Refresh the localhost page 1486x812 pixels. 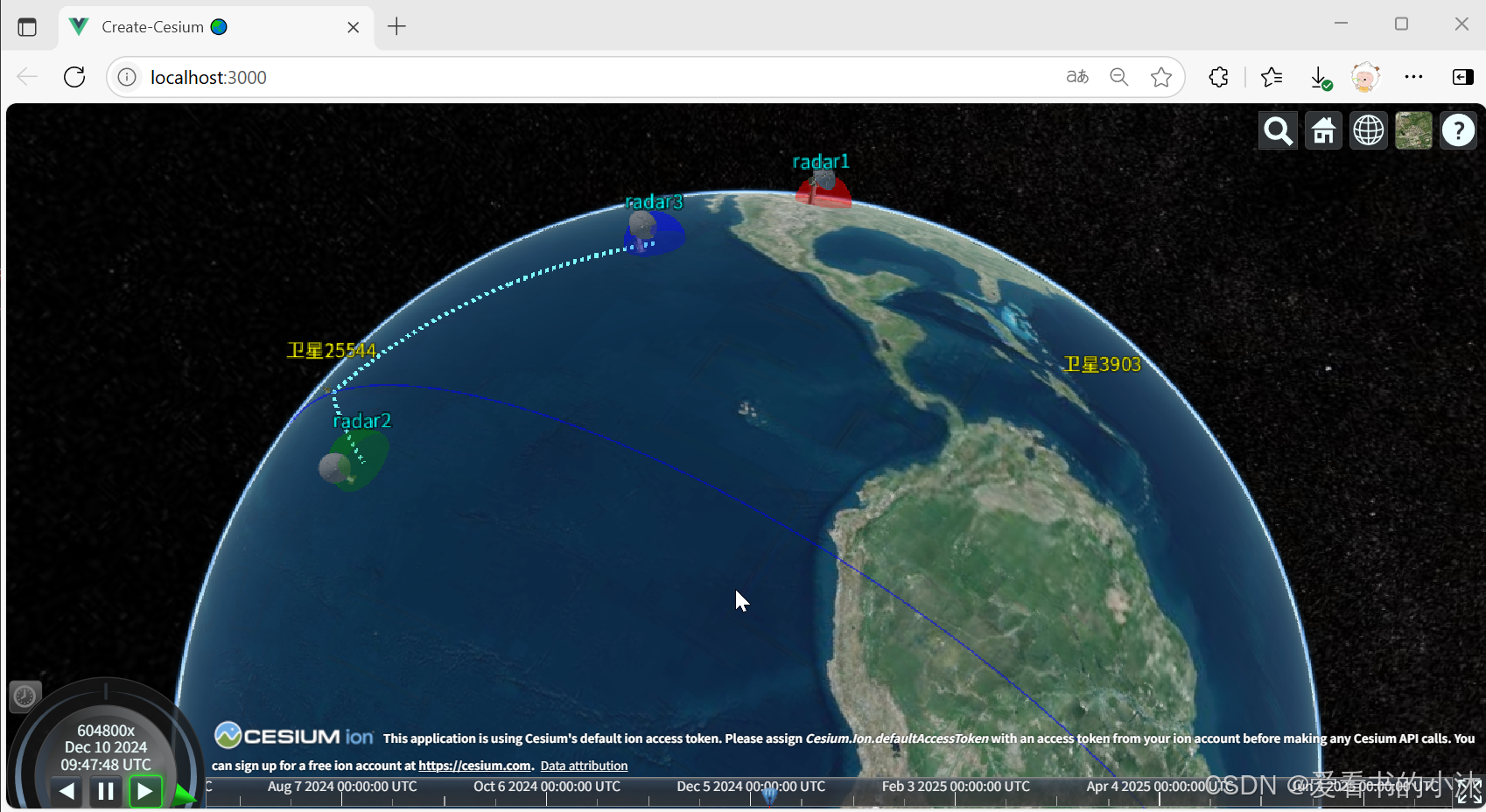(74, 77)
